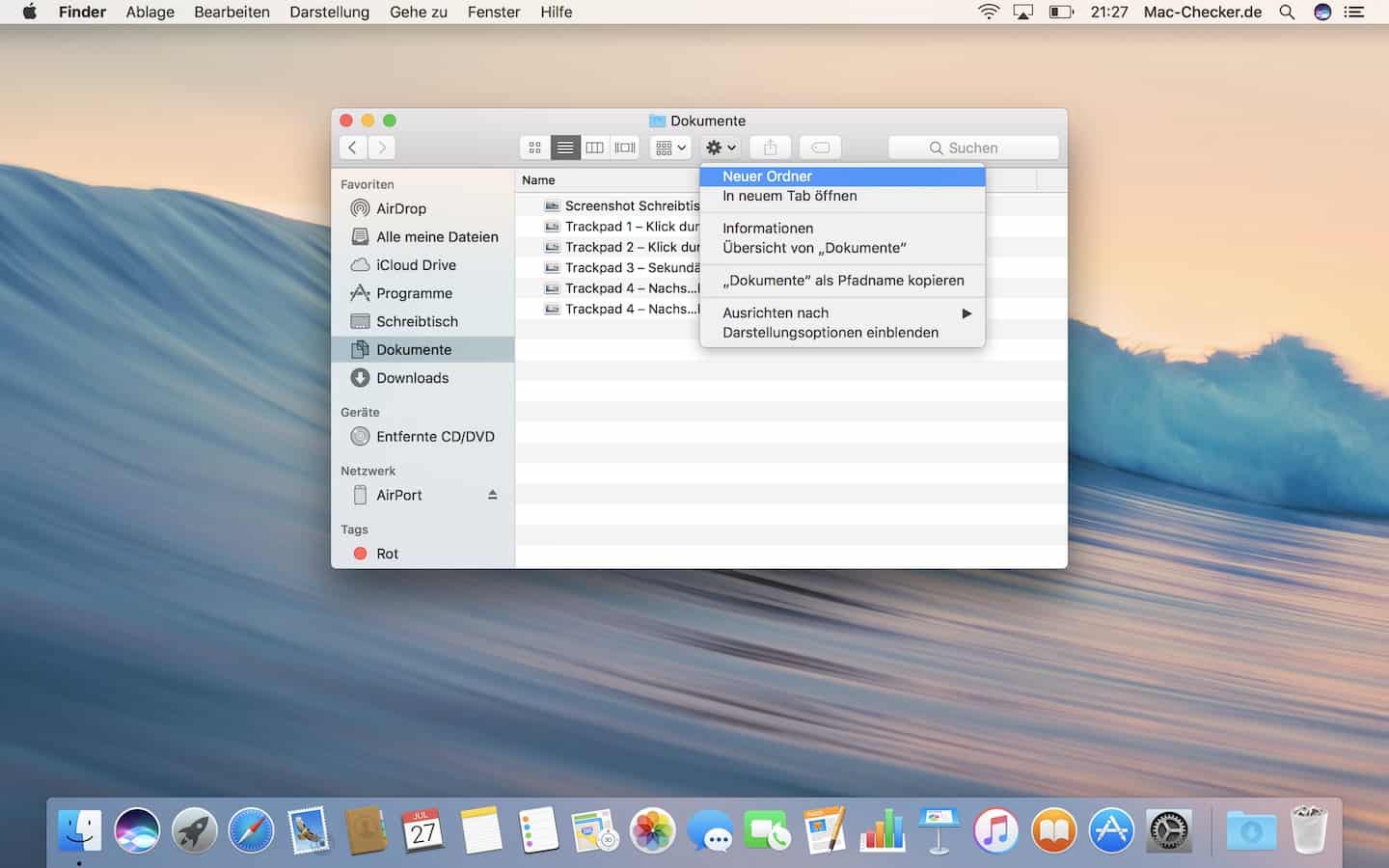The image size is (1389, 868).
Task: Switch to icon view in Finder toolbar
Action: [534, 148]
